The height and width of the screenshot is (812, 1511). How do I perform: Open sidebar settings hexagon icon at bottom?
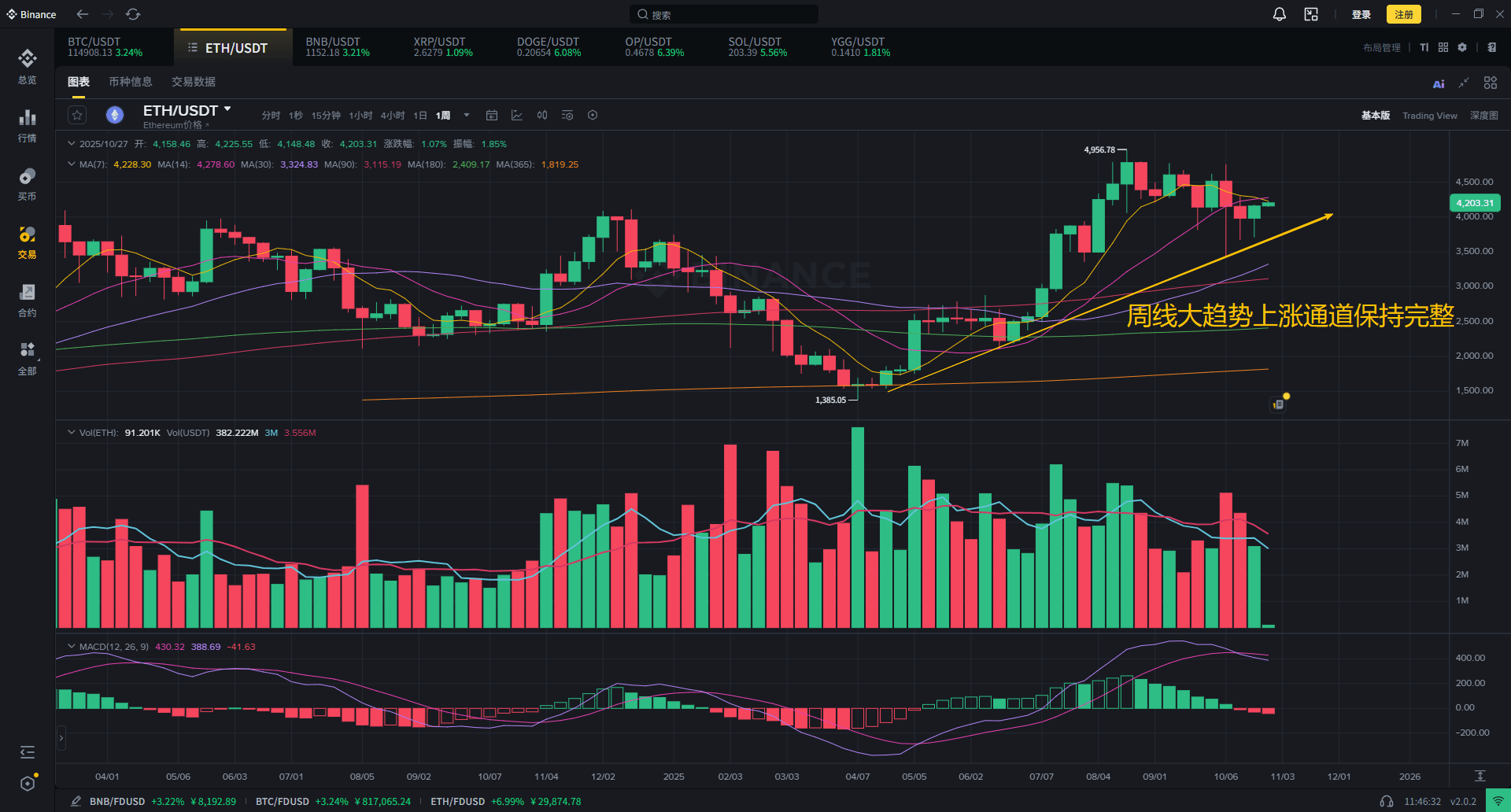pyautogui.click(x=28, y=784)
